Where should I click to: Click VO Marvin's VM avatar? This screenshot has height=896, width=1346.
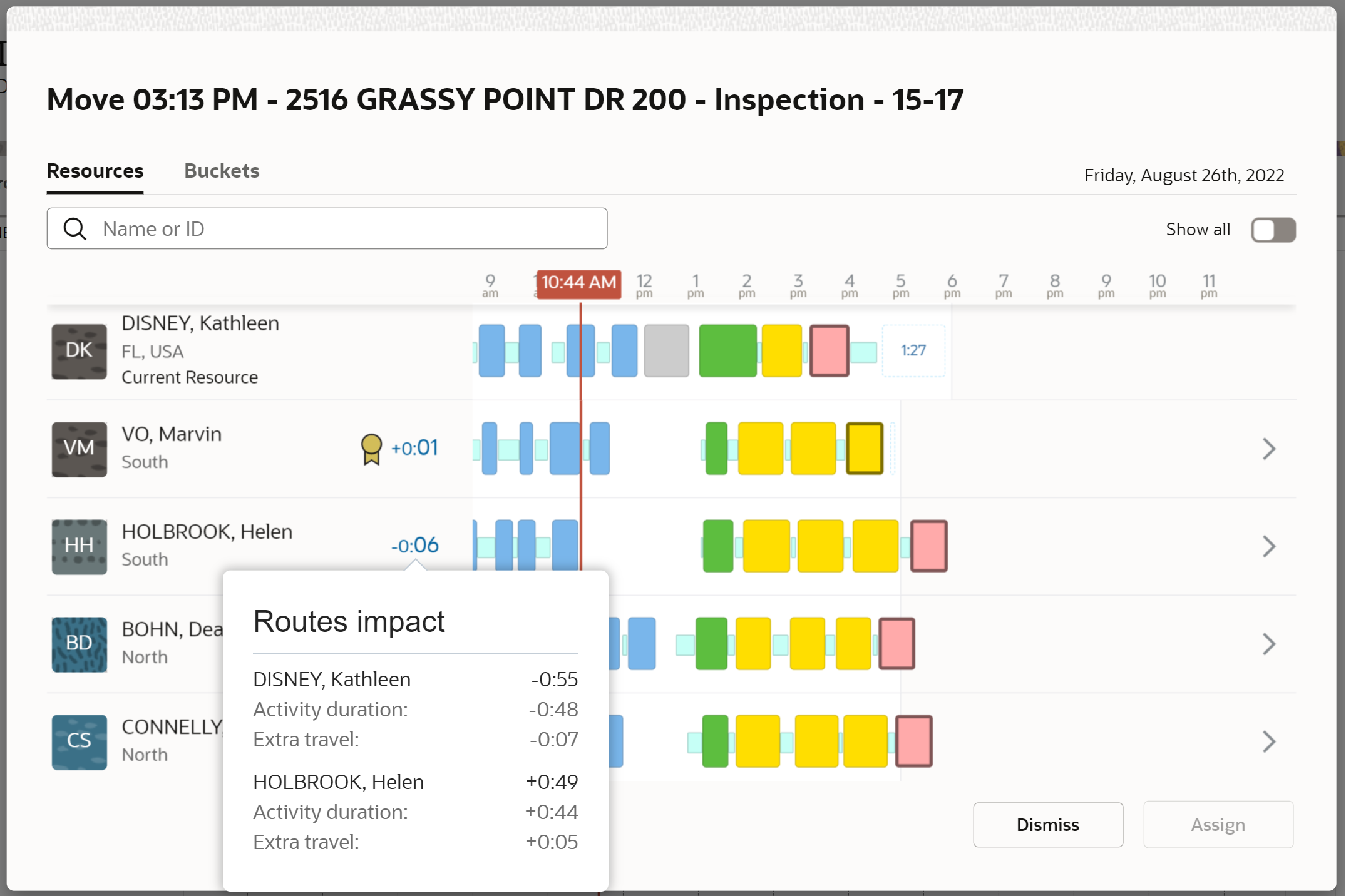click(x=79, y=449)
